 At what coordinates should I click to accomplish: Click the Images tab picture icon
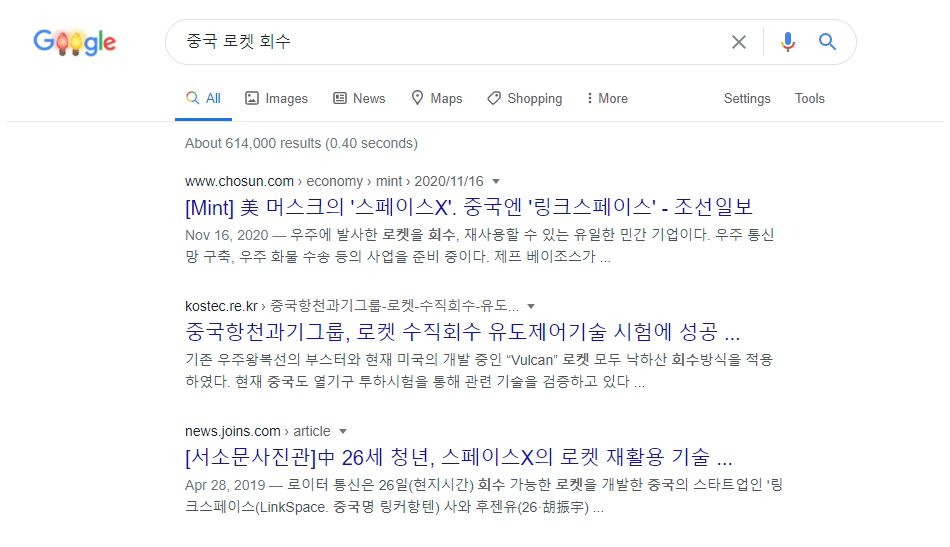[x=251, y=98]
